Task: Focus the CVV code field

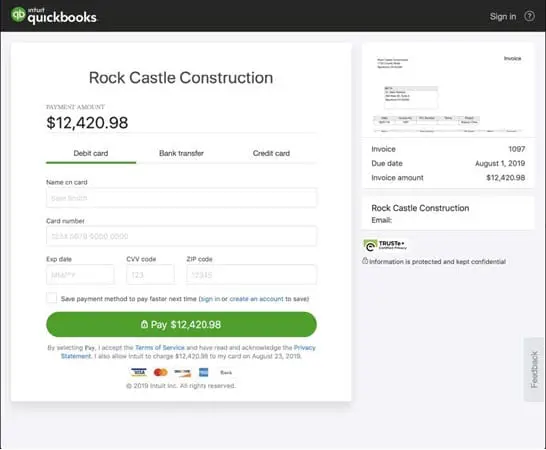Action: [x=150, y=275]
